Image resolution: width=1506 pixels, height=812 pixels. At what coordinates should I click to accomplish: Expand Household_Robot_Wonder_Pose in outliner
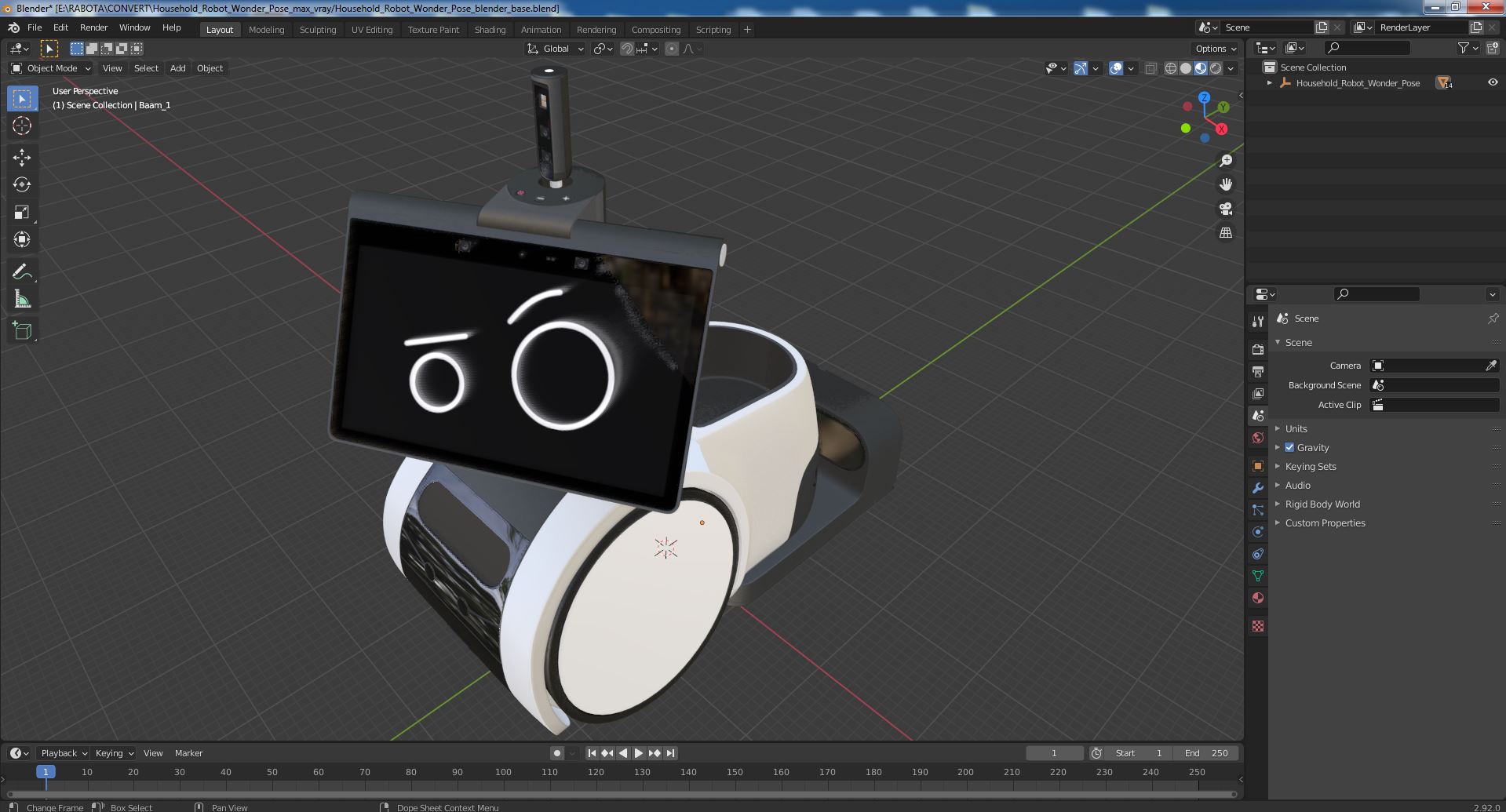(1270, 82)
